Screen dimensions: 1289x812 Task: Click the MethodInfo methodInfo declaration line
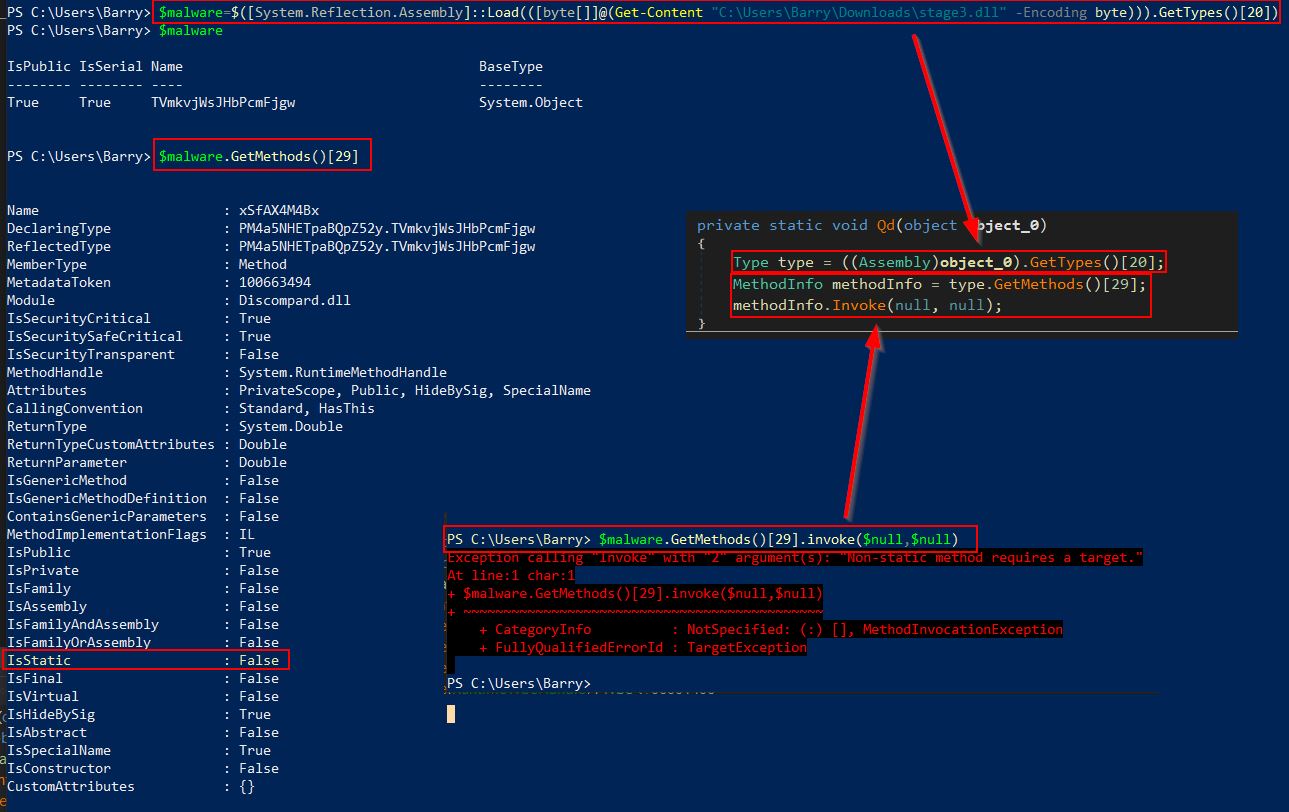[939, 284]
